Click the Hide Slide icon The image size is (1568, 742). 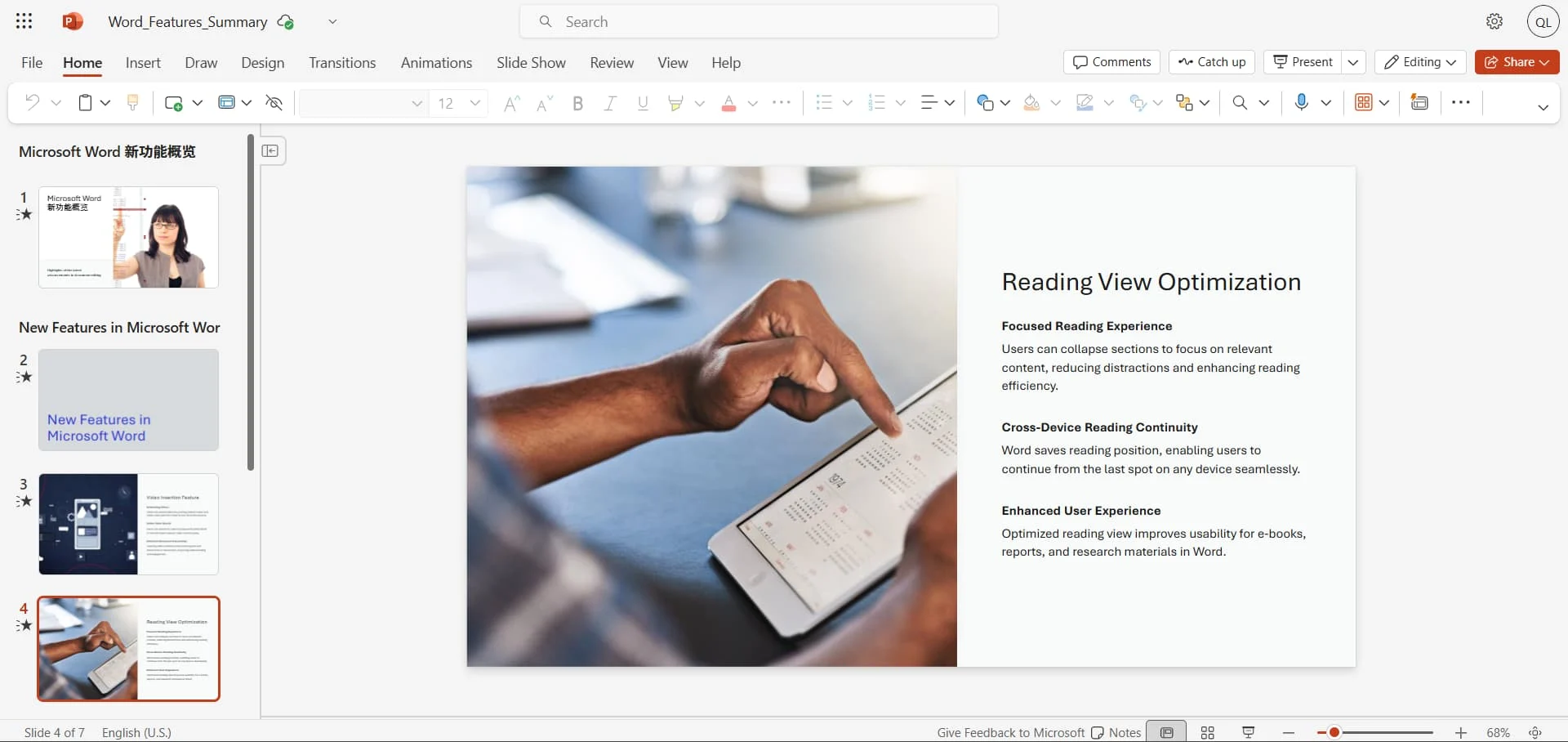coord(274,102)
